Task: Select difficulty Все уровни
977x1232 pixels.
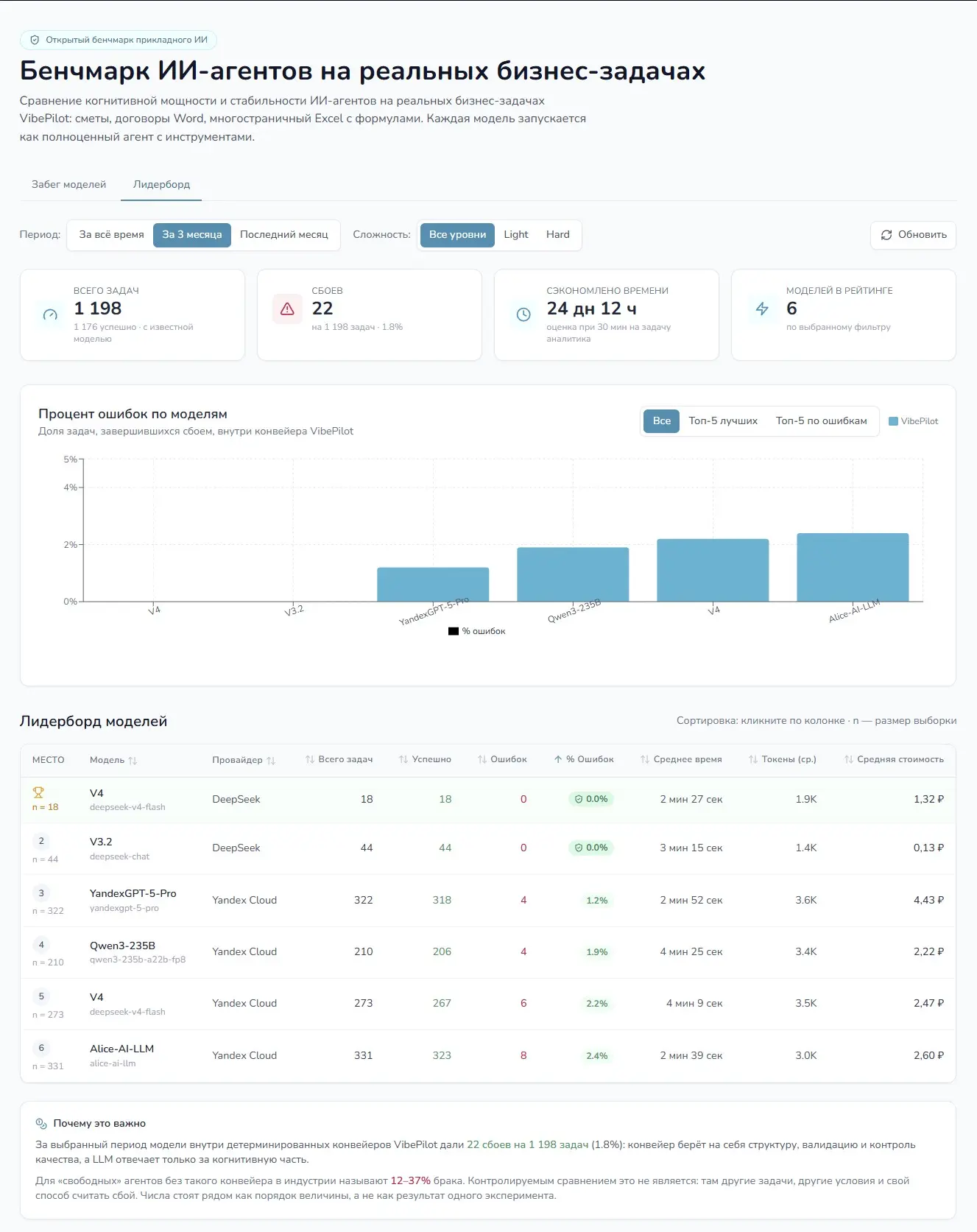Action: coord(457,235)
